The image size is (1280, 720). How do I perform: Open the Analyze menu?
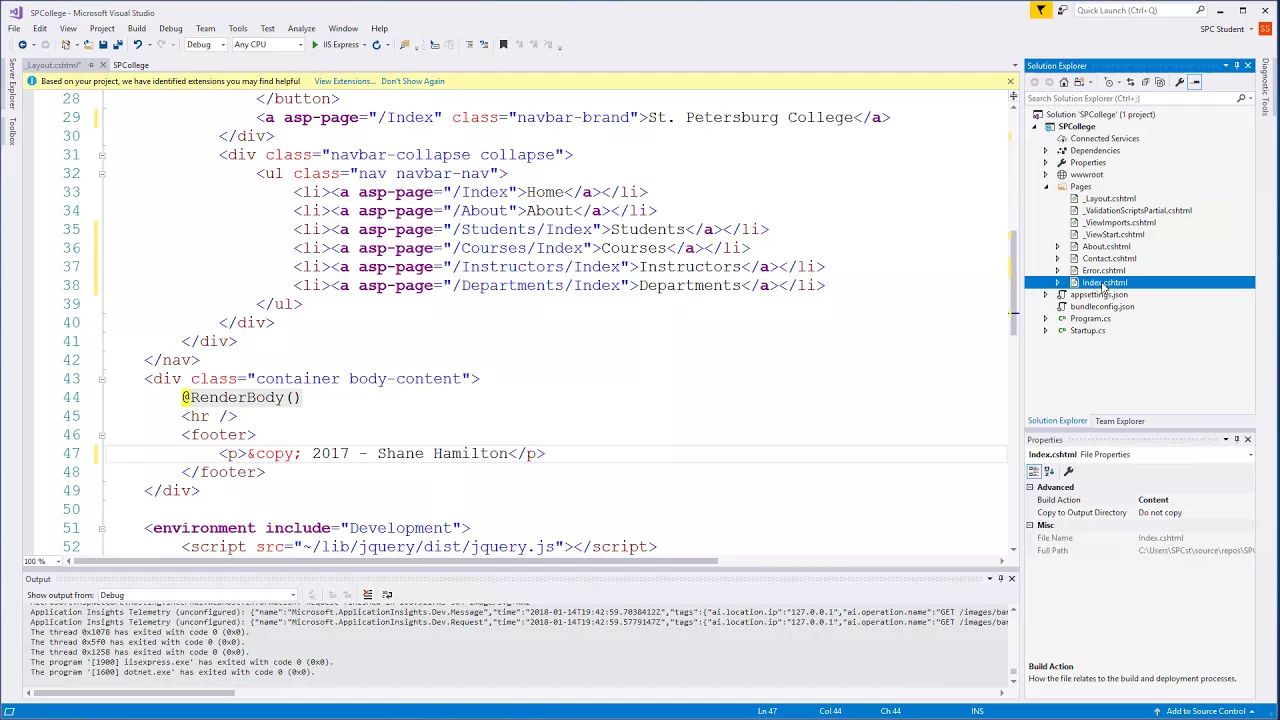[301, 28]
